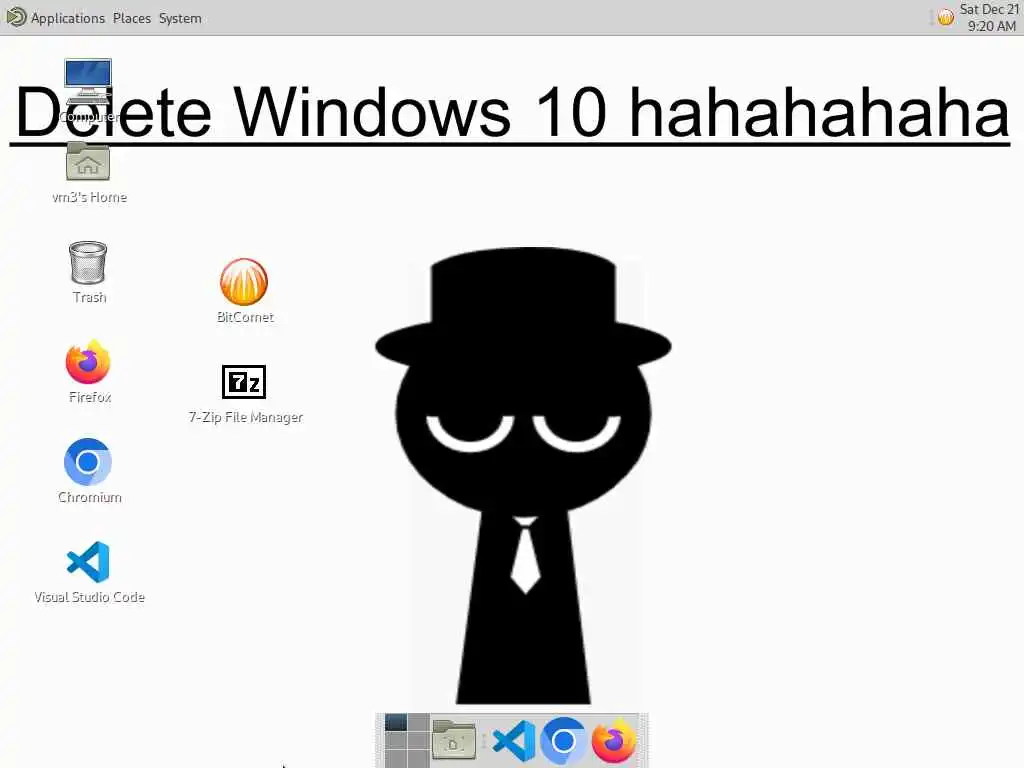1024x768 pixels.
Task: Click the MATE logo icon in panel
Action: [16, 17]
